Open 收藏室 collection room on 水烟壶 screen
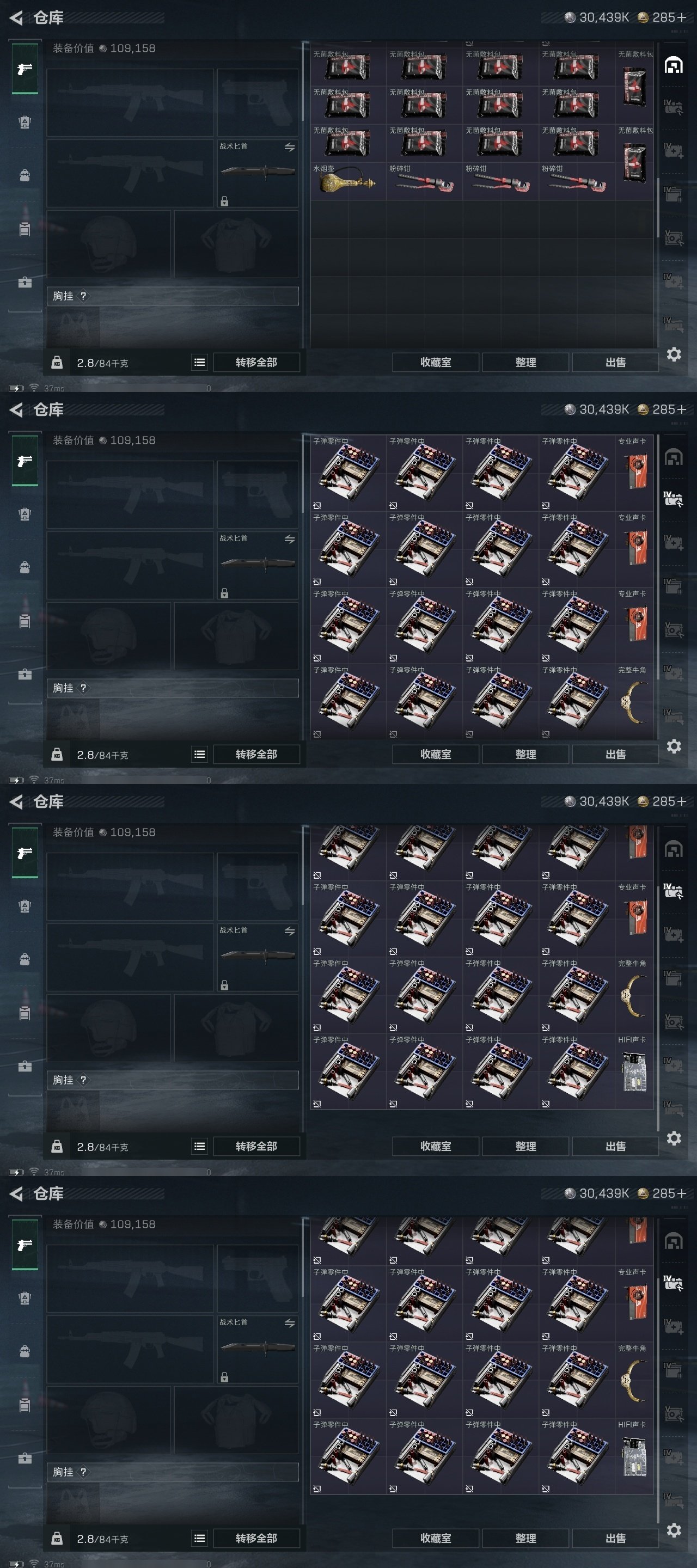Image resolution: width=697 pixels, height=1568 pixels. click(436, 363)
